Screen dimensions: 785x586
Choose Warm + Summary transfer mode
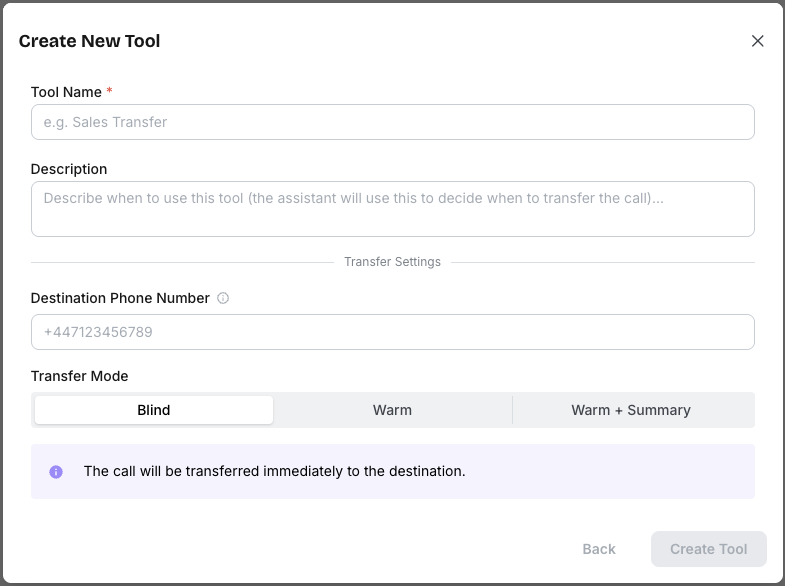[x=631, y=410]
